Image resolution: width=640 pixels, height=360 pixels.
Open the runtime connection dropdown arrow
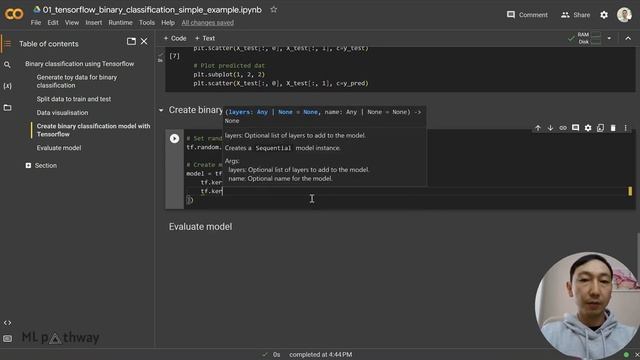609,38
